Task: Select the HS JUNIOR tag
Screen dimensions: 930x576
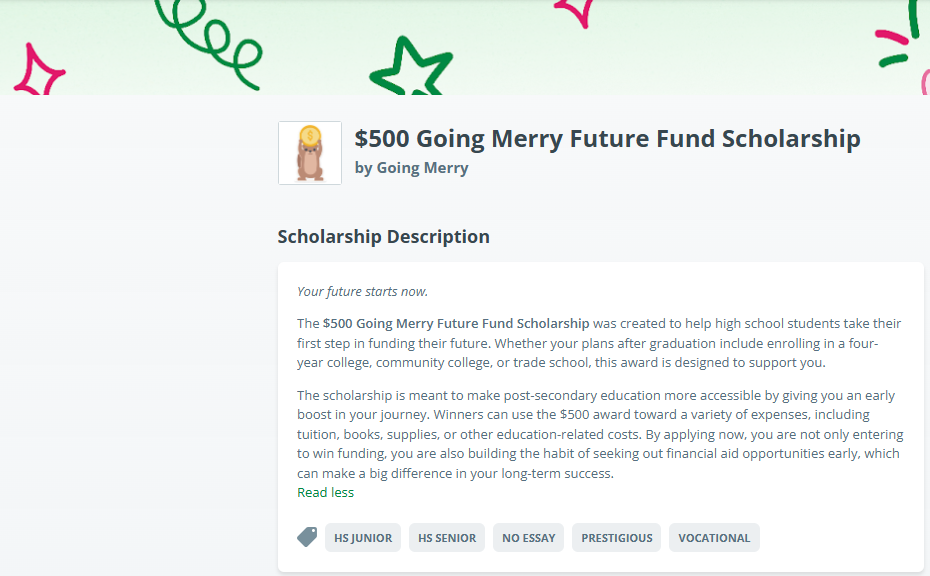Action: [363, 538]
